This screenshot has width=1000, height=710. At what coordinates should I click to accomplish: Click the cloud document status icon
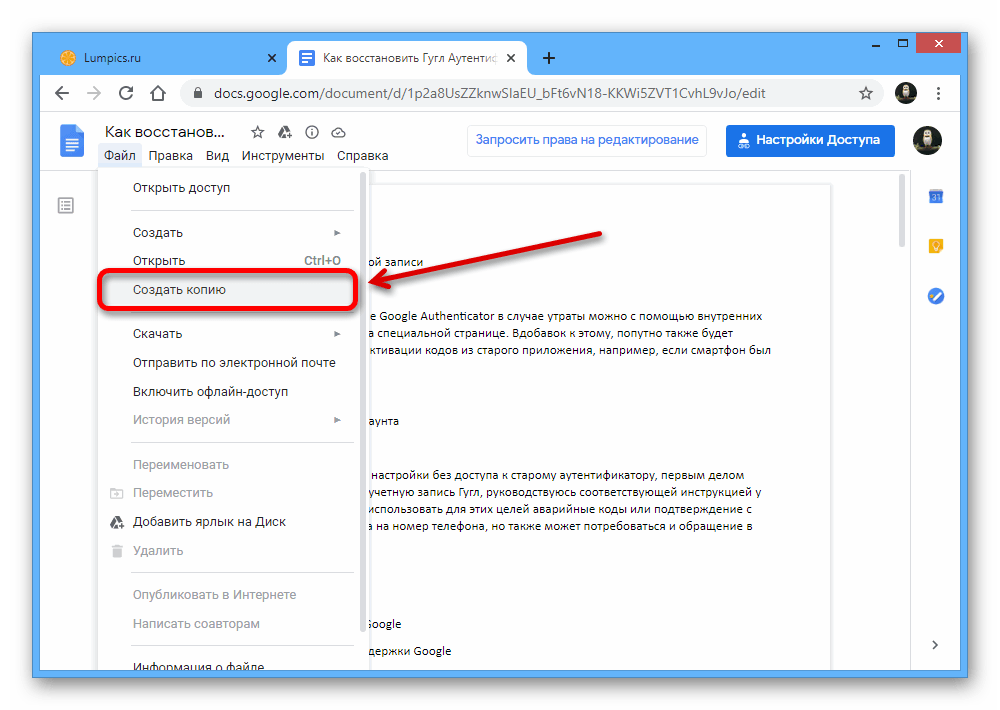(x=338, y=132)
